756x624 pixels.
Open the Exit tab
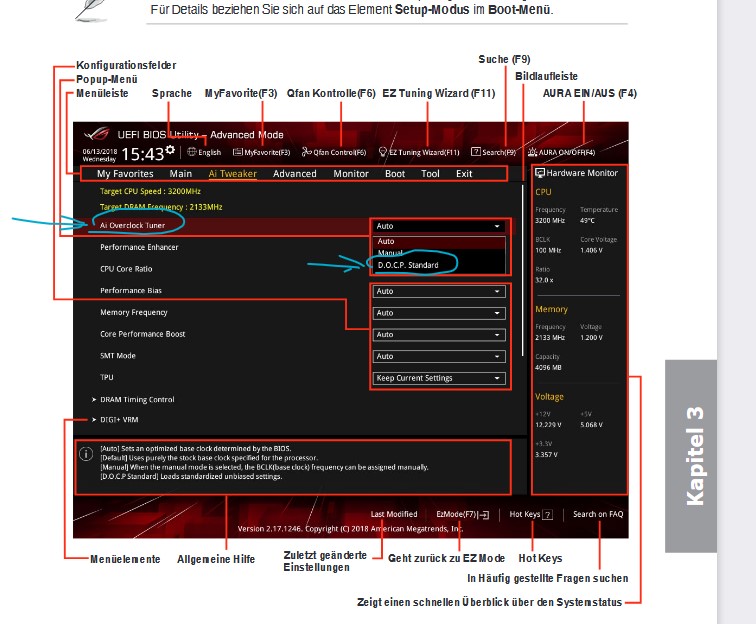point(464,174)
